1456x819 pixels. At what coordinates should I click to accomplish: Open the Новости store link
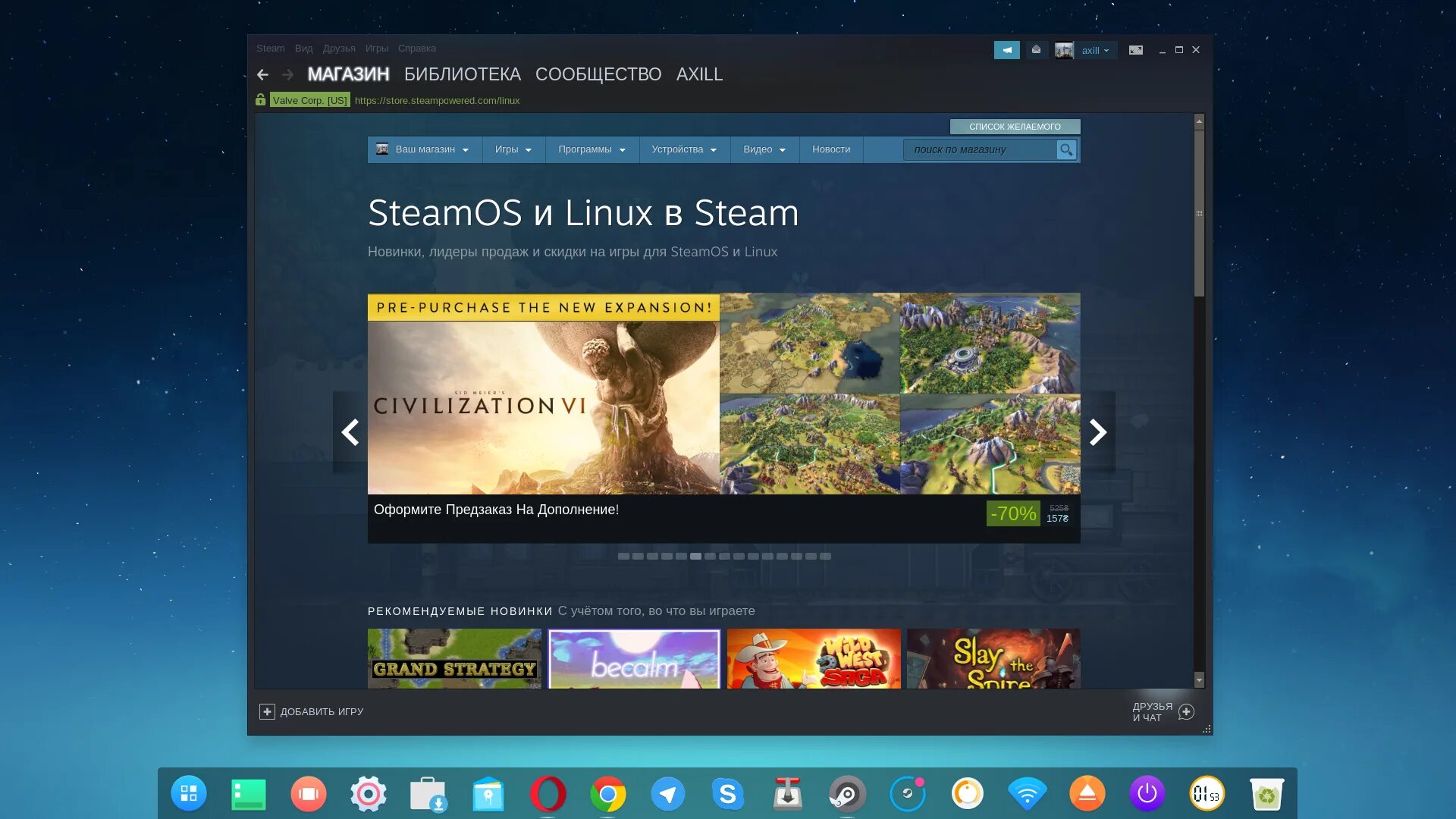tap(831, 149)
